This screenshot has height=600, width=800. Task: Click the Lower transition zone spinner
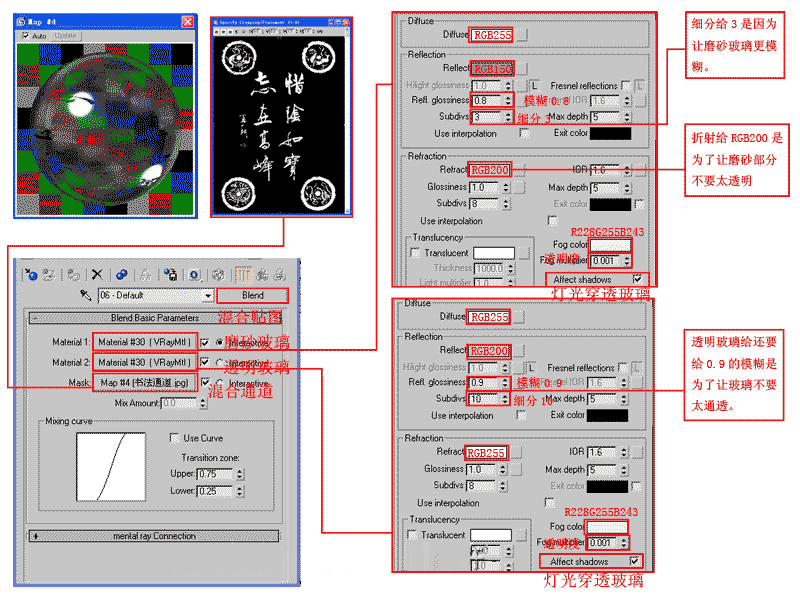tap(240, 491)
